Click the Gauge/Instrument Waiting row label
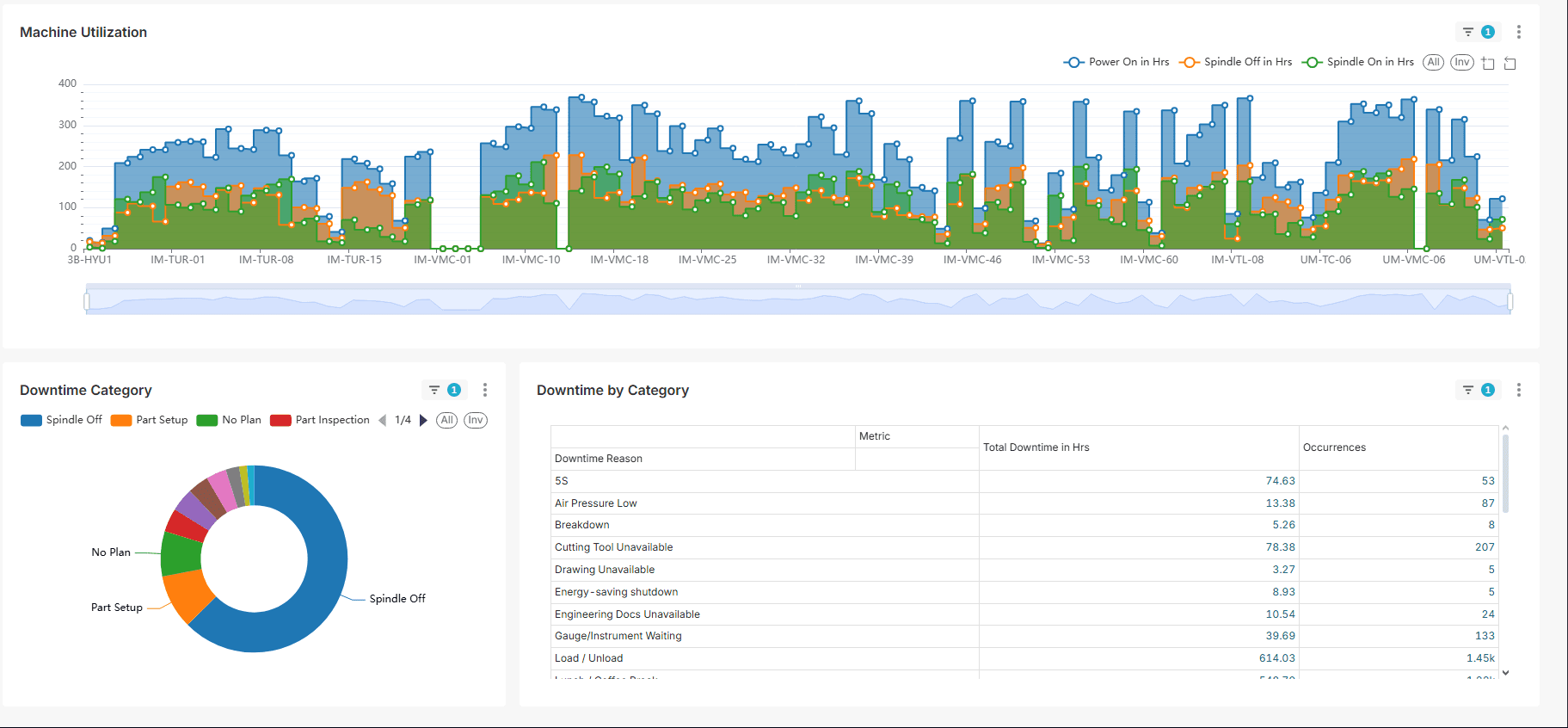Viewport: 1568px width, 728px height. (618, 636)
